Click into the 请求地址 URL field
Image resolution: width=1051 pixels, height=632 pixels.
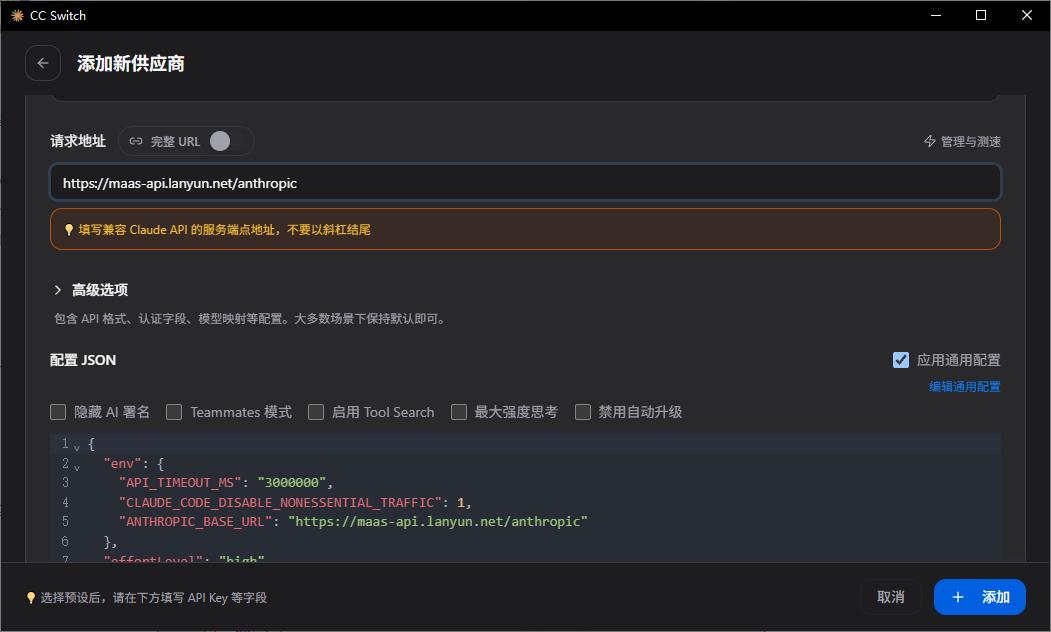tap(526, 183)
